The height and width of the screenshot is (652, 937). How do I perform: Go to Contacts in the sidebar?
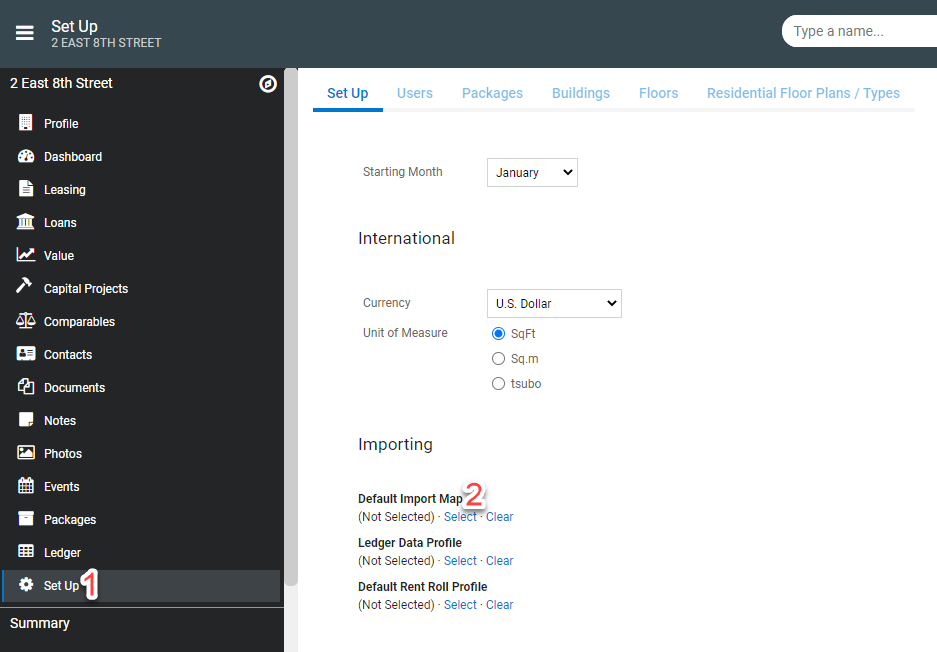[68, 354]
